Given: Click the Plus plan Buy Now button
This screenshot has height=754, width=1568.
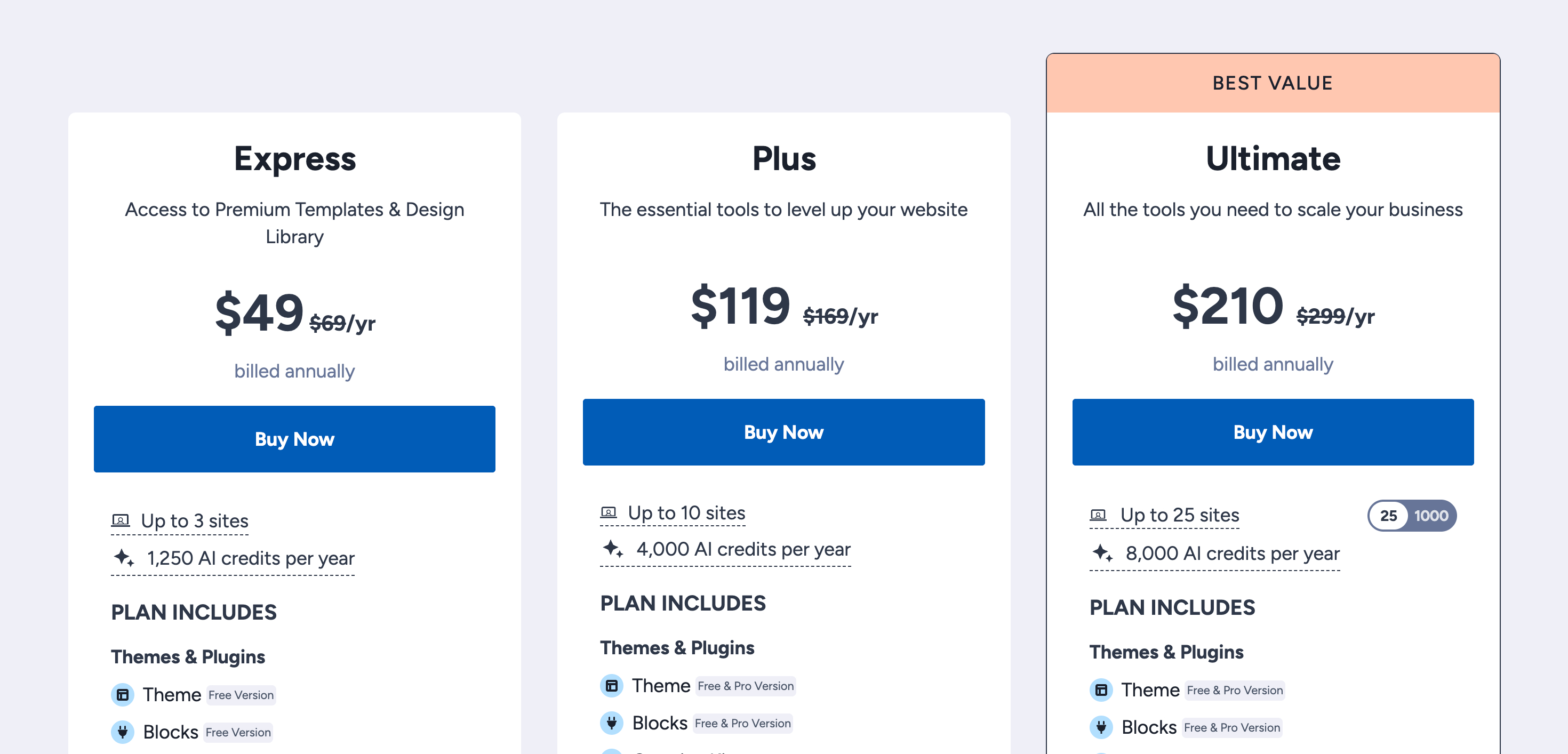Looking at the screenshot, I should coord(783,432).
